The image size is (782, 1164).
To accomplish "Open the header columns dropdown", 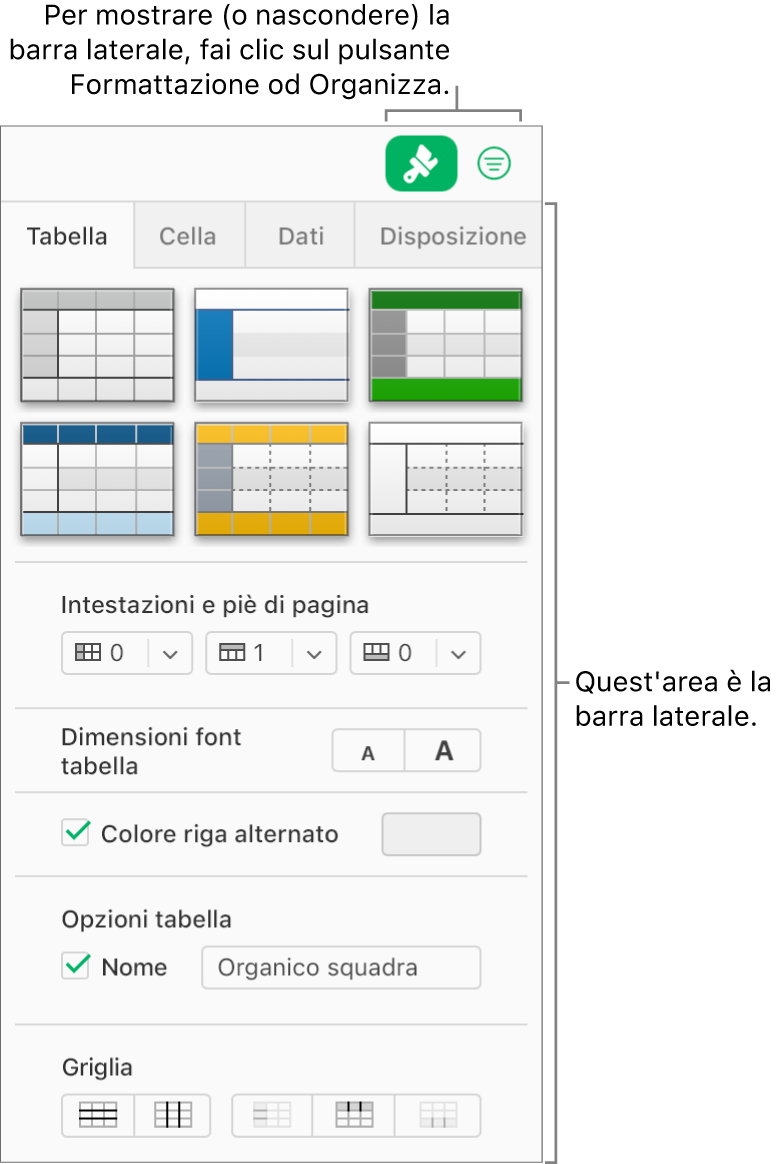I will (170, 652).
